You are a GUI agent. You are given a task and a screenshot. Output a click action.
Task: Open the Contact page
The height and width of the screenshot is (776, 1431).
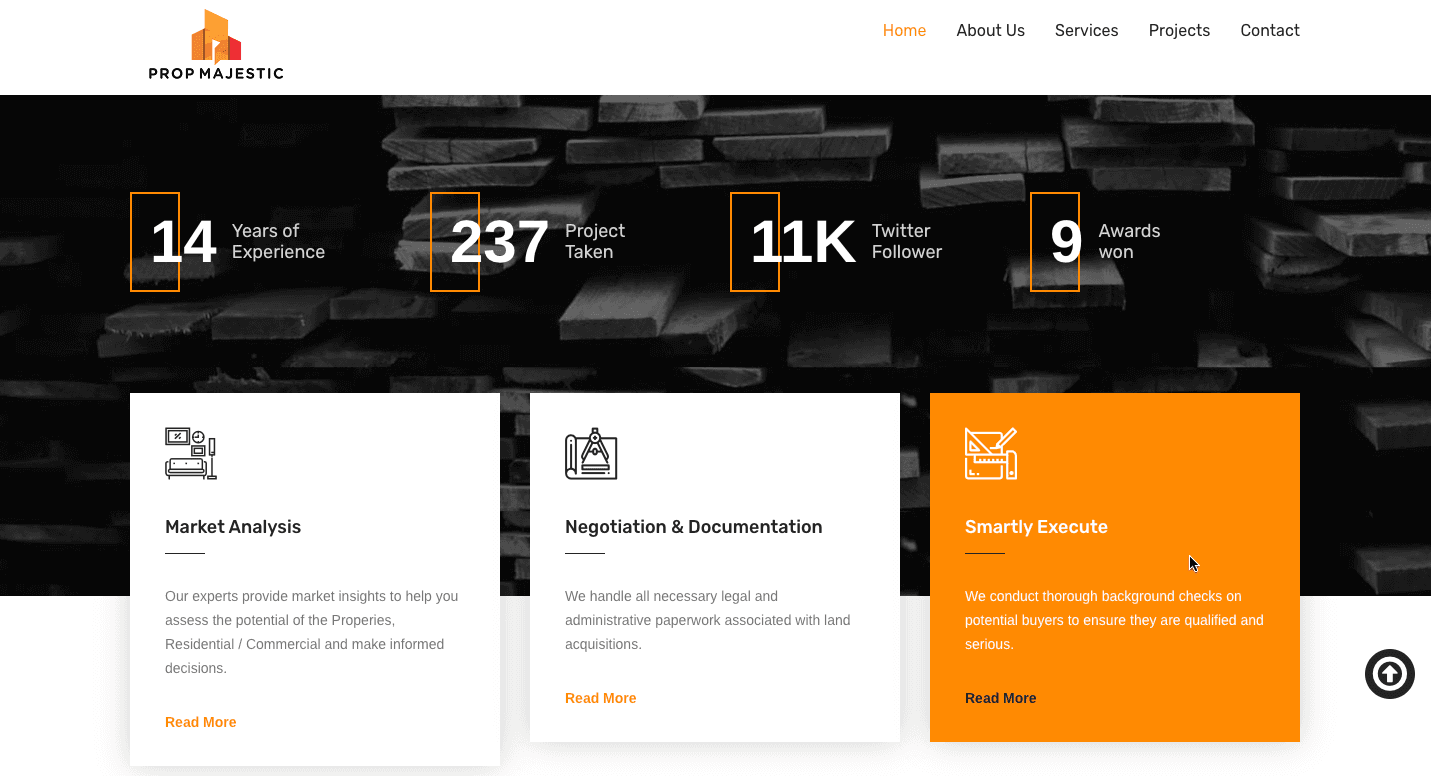(1269, 31)
